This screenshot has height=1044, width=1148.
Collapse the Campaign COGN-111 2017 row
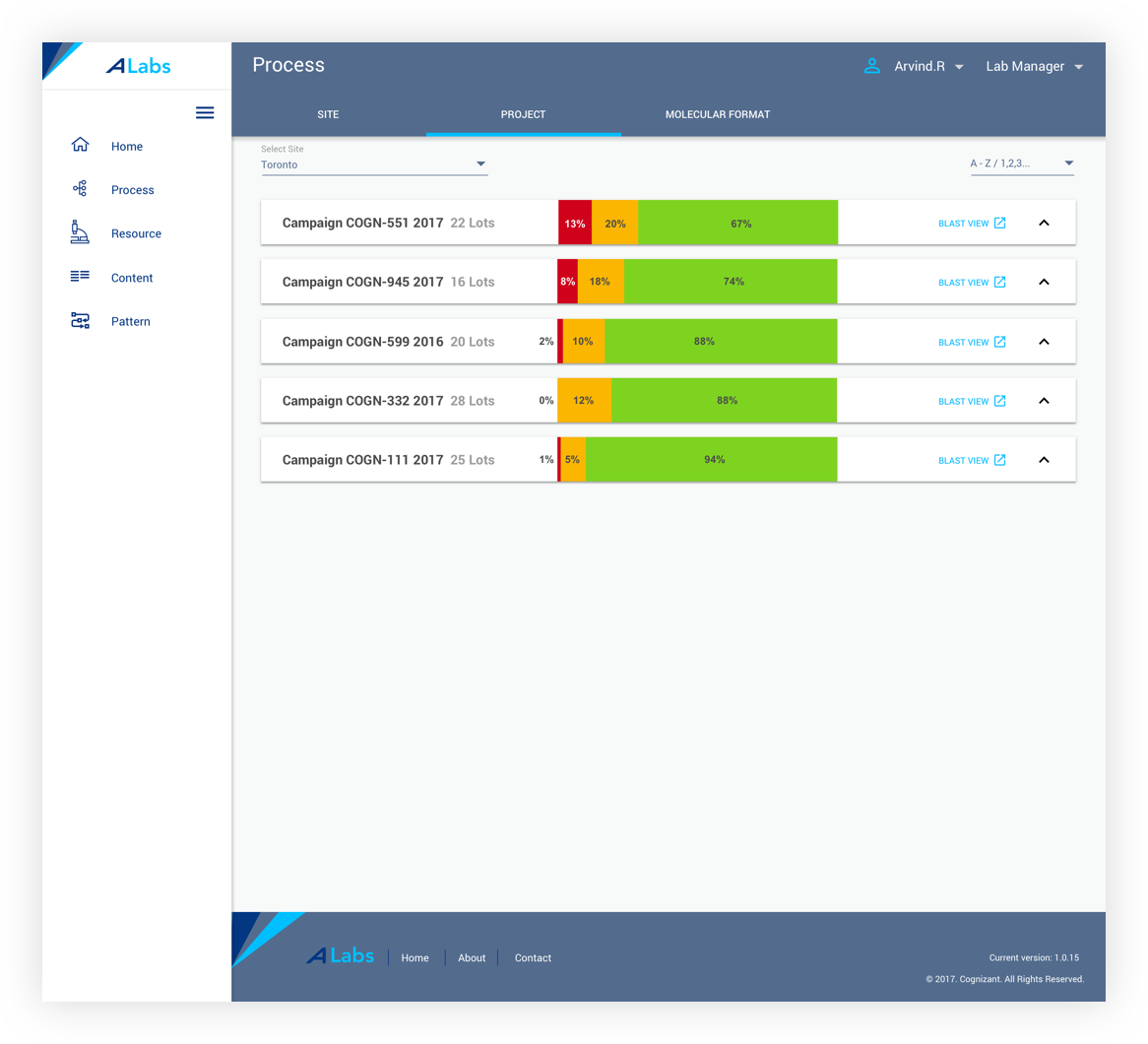point(1044,460)
